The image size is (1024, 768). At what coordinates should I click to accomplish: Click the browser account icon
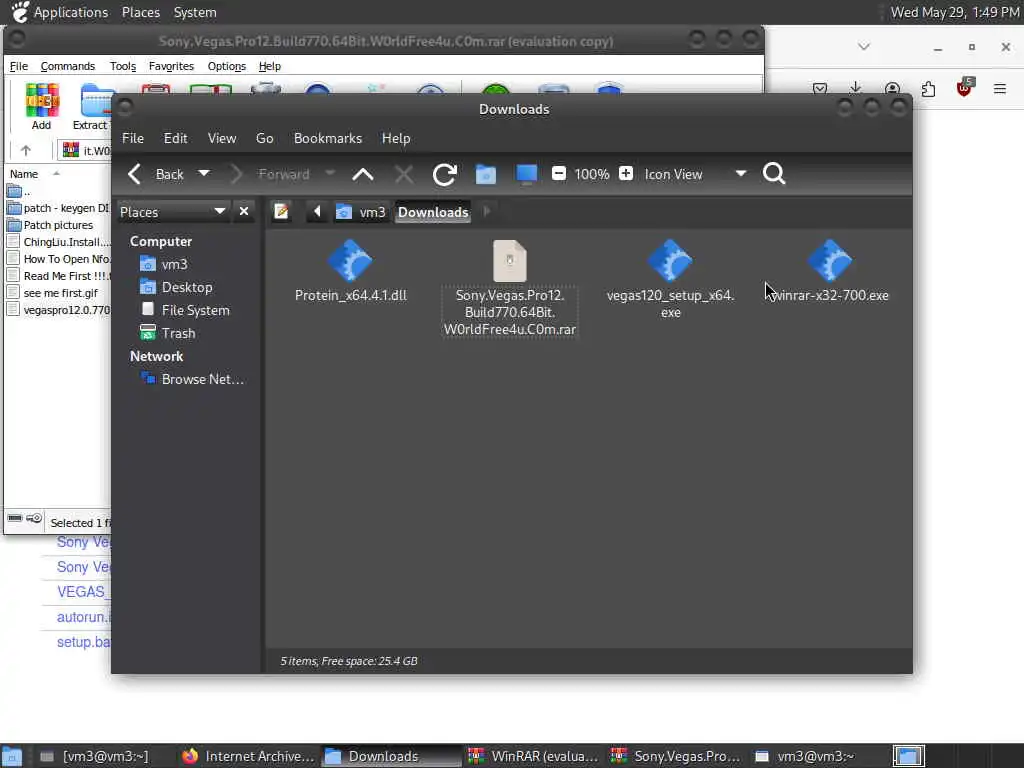[892, 88]
